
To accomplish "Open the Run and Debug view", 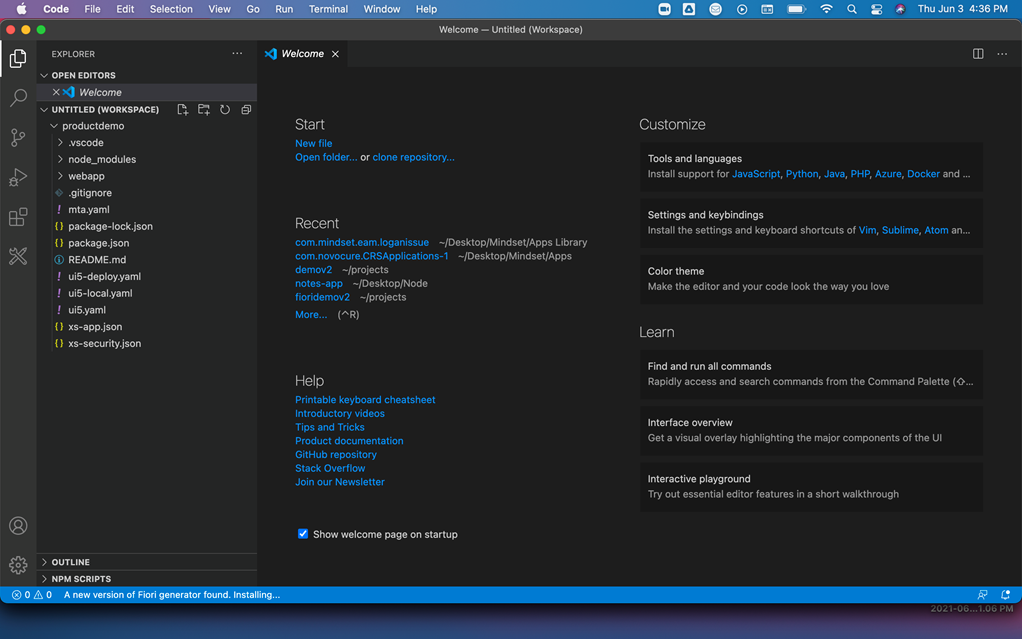I will (18, 177).
